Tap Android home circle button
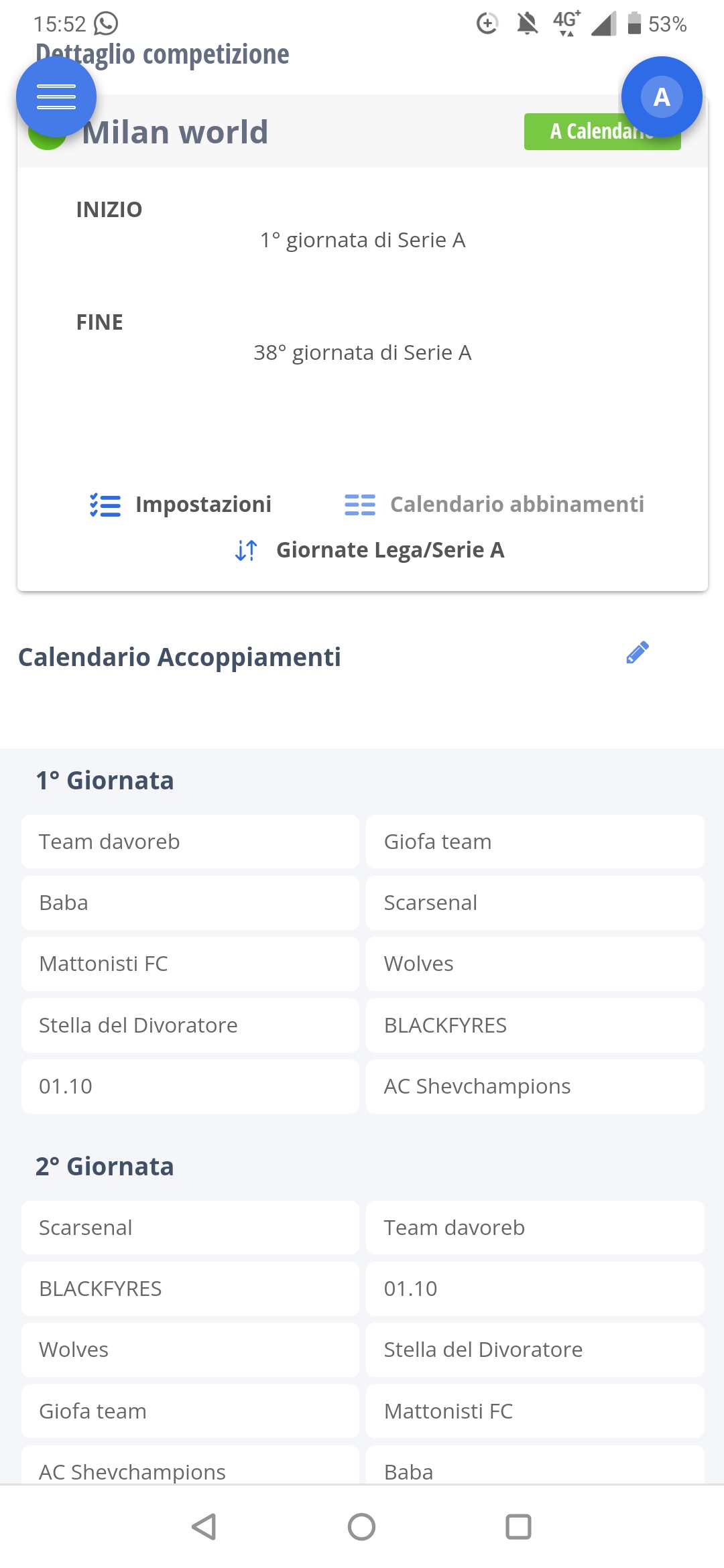 pos(361,1527)
